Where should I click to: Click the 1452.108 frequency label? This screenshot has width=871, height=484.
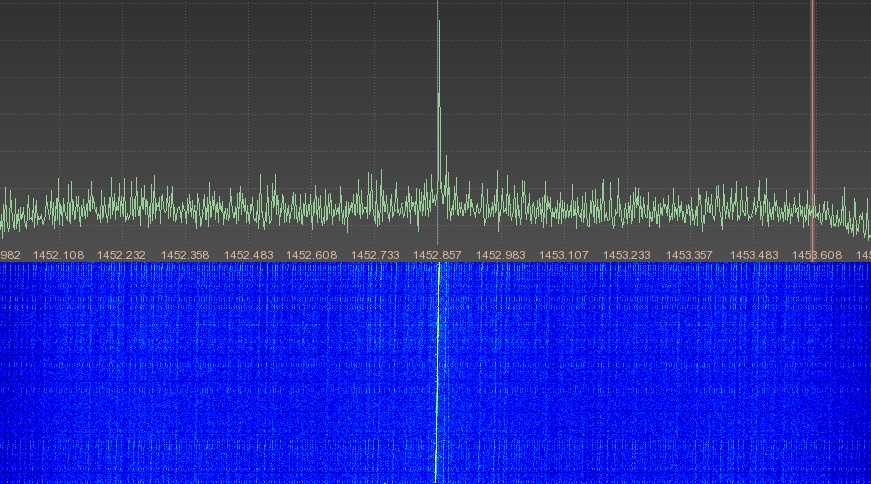click(x=59, y=255)
